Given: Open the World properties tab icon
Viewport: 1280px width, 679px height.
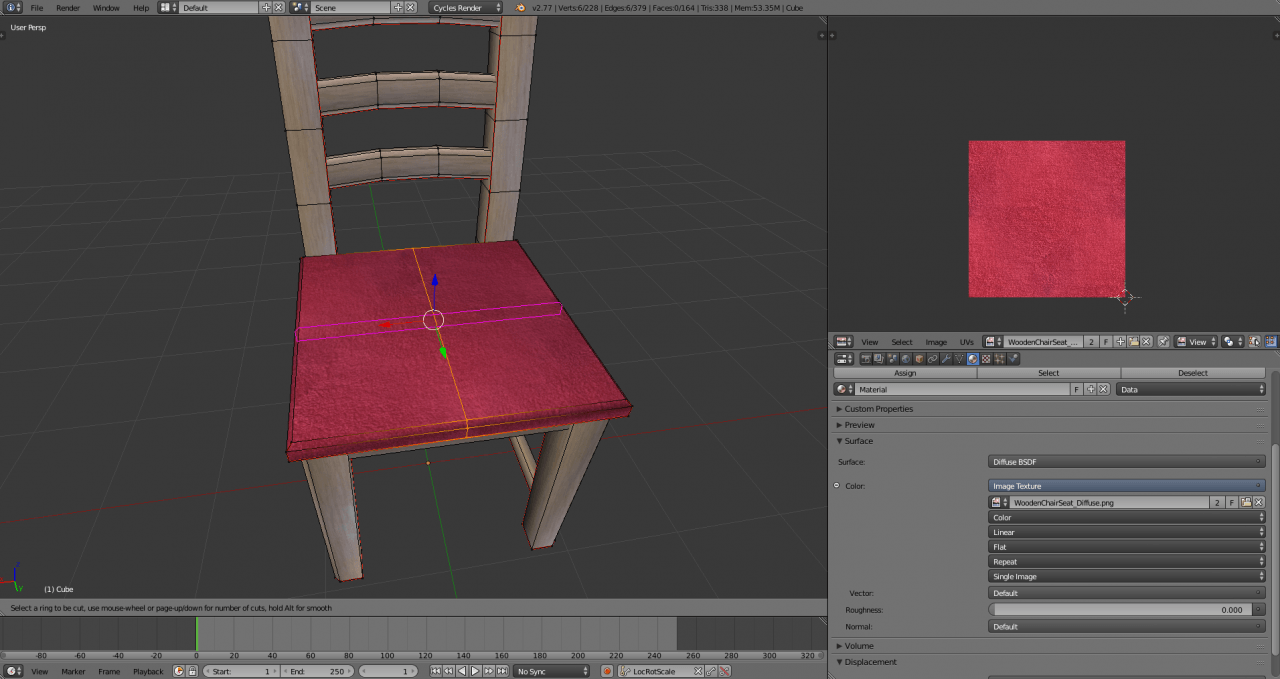Looking at the screenshot, I should [x=905, y=358].
